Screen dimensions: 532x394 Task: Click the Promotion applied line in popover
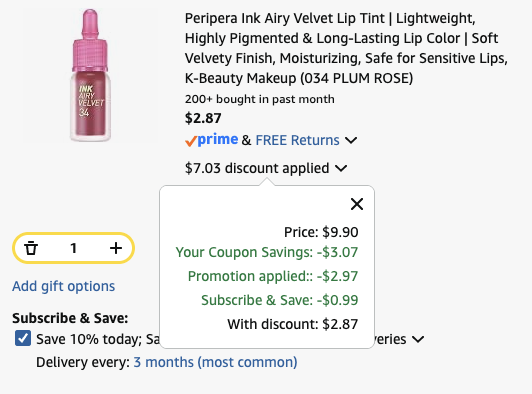pyautogui.click(x=273, y=276)
